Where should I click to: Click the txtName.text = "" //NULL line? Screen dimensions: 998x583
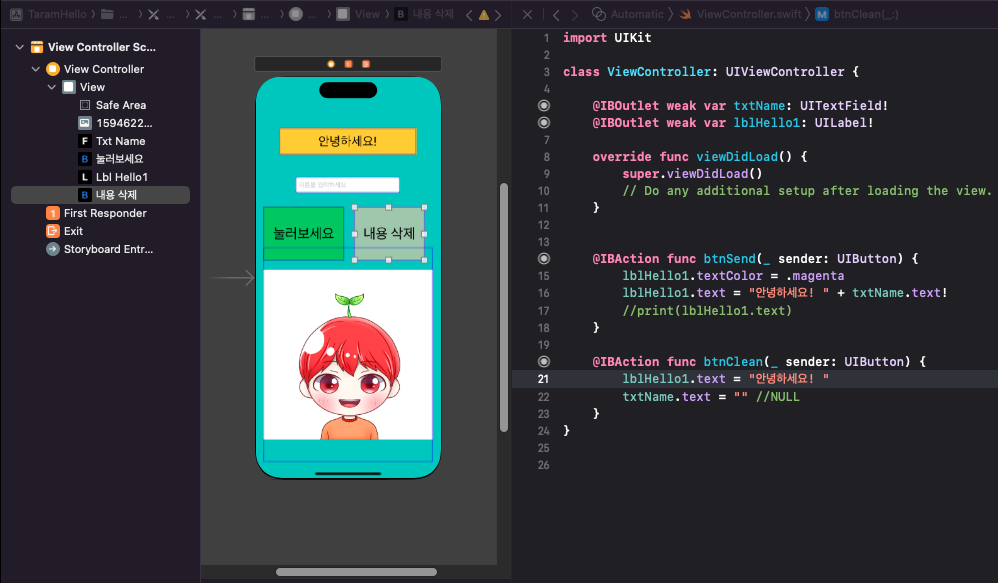710,397
